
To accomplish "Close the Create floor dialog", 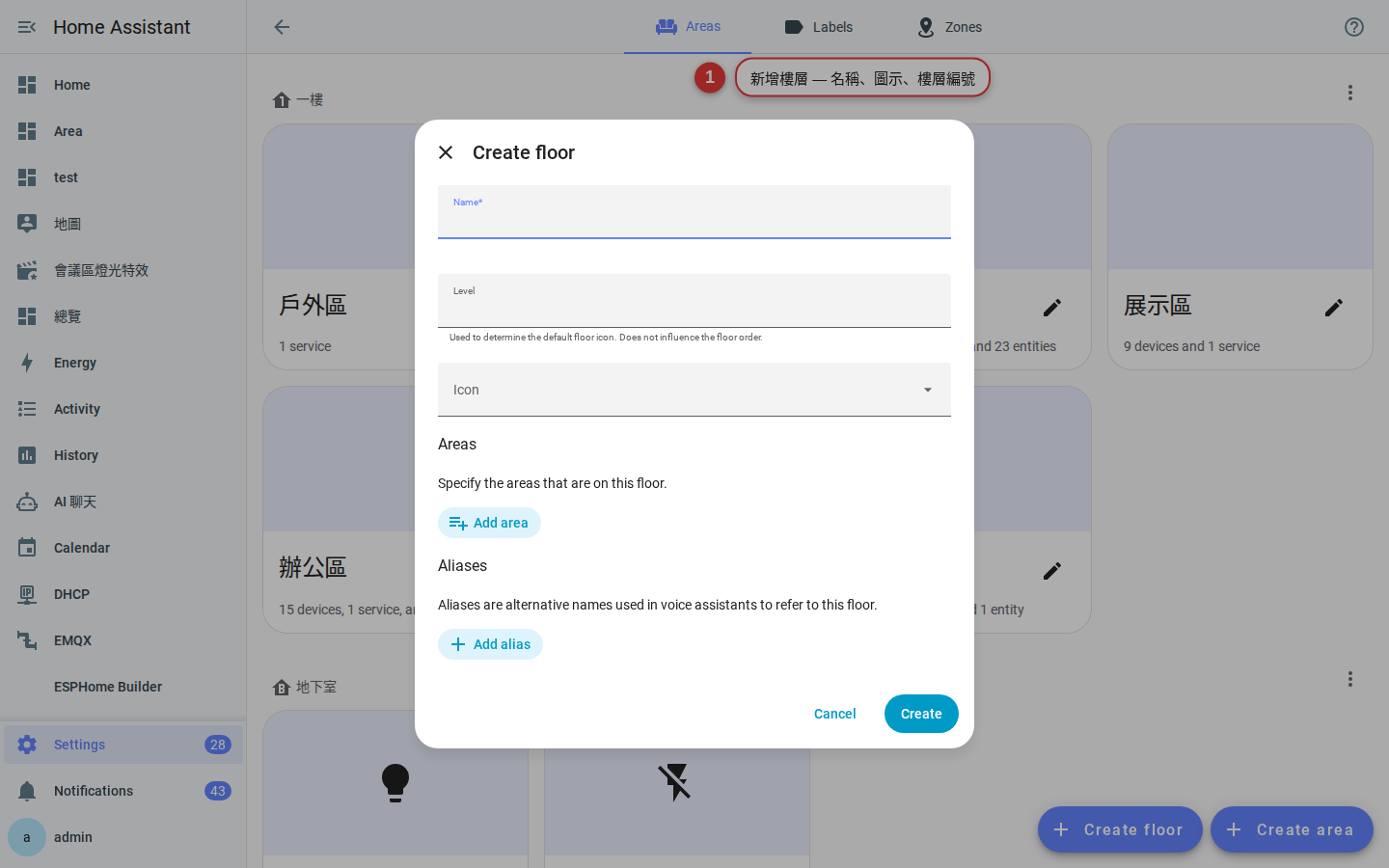I will click(x=446, y=152).
